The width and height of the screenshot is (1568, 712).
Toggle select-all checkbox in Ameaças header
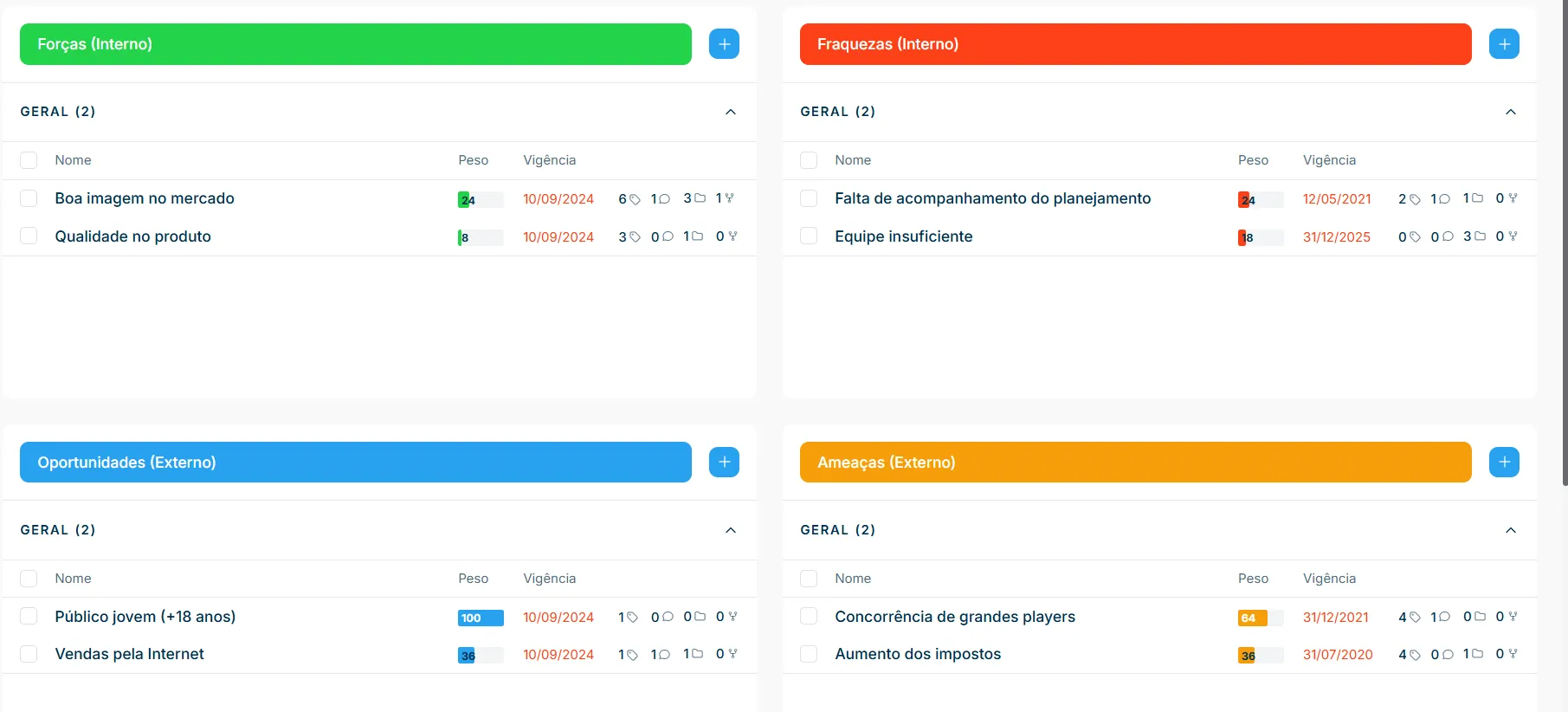(809, 579)
